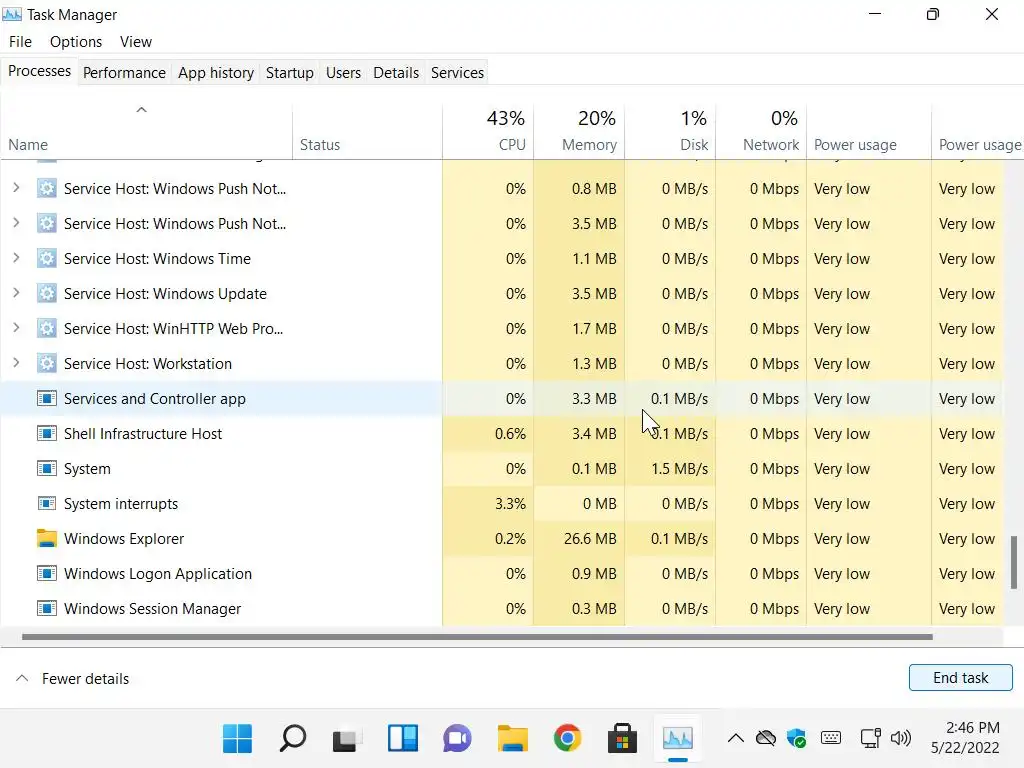The height and width of the screenshot is (768, 1024).
Task: Expand Service Host: Workstation
Action: pyautogui.click(x=16, y=363)
